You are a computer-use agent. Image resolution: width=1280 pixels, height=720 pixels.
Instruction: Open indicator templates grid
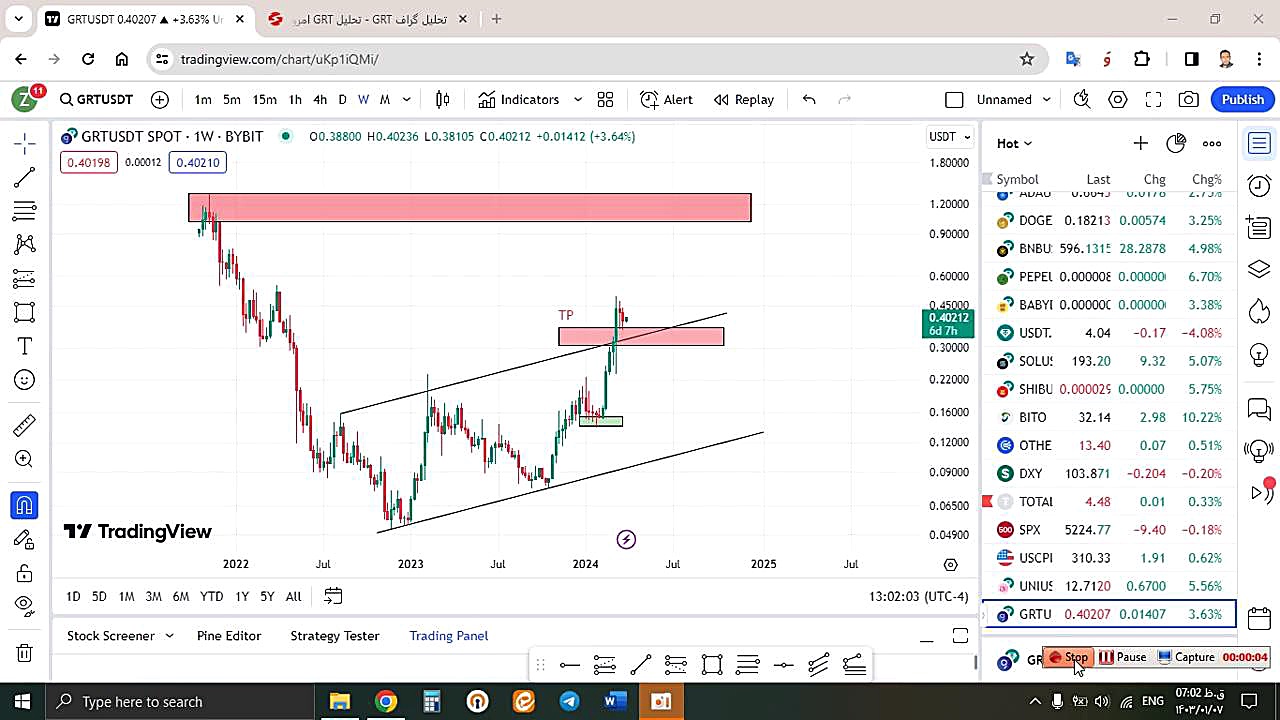pos(605,99)
